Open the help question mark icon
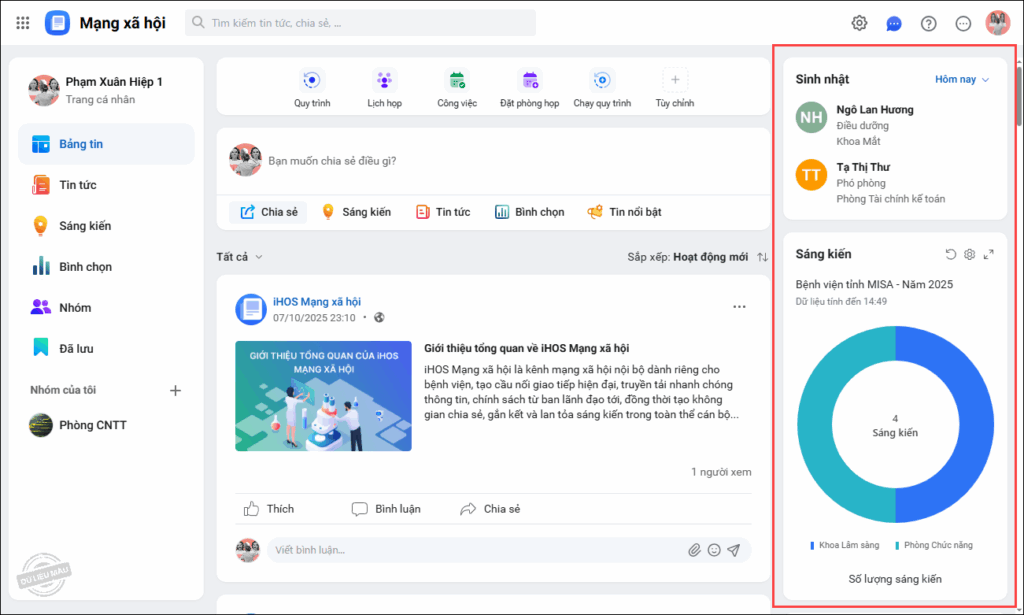The height and width of the screenshot is (615, 1024). [929, 24]
